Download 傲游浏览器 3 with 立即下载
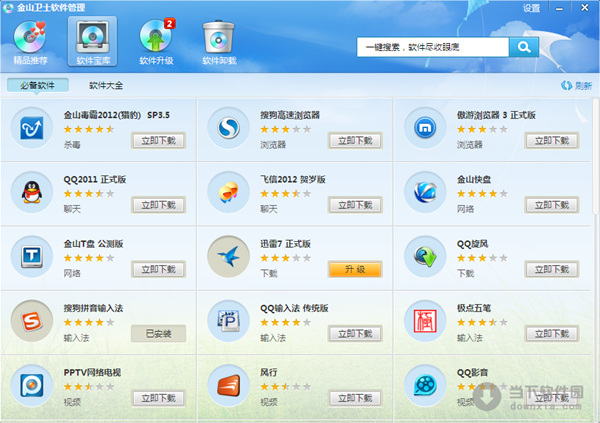 point(552,140)
